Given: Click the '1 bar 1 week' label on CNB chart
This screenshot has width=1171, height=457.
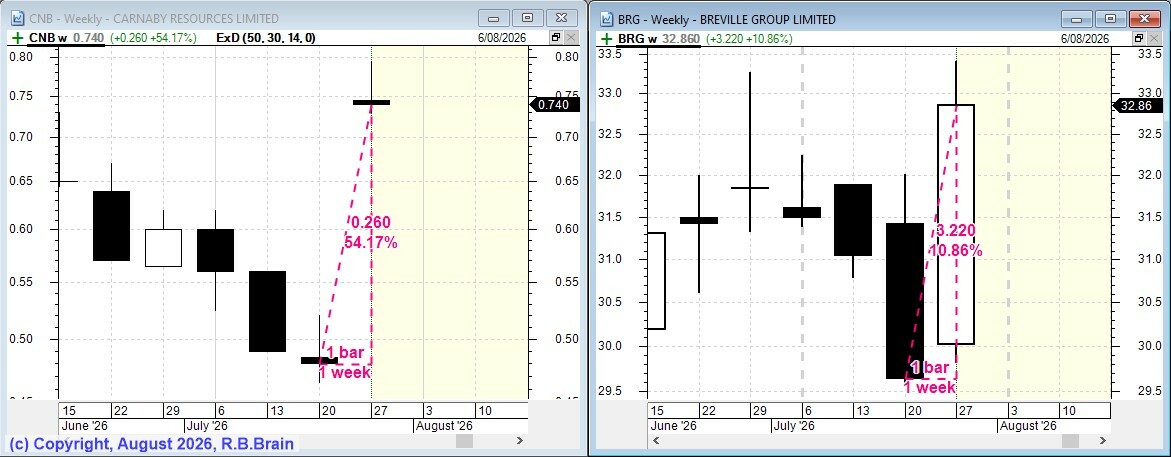Looking at the screenshot, I should [x=345, y=362].
